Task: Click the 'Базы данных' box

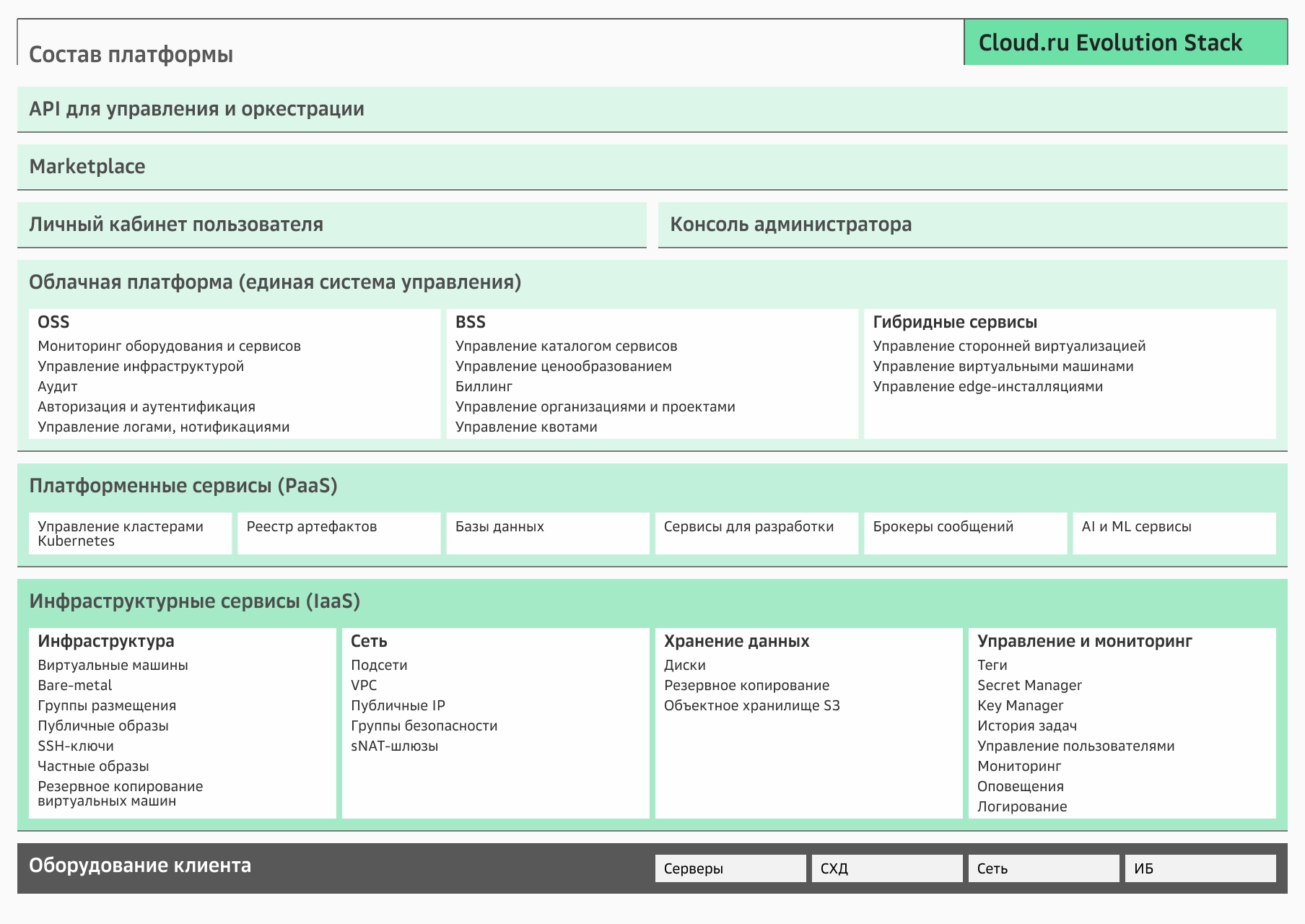Action: pos(548,533)
